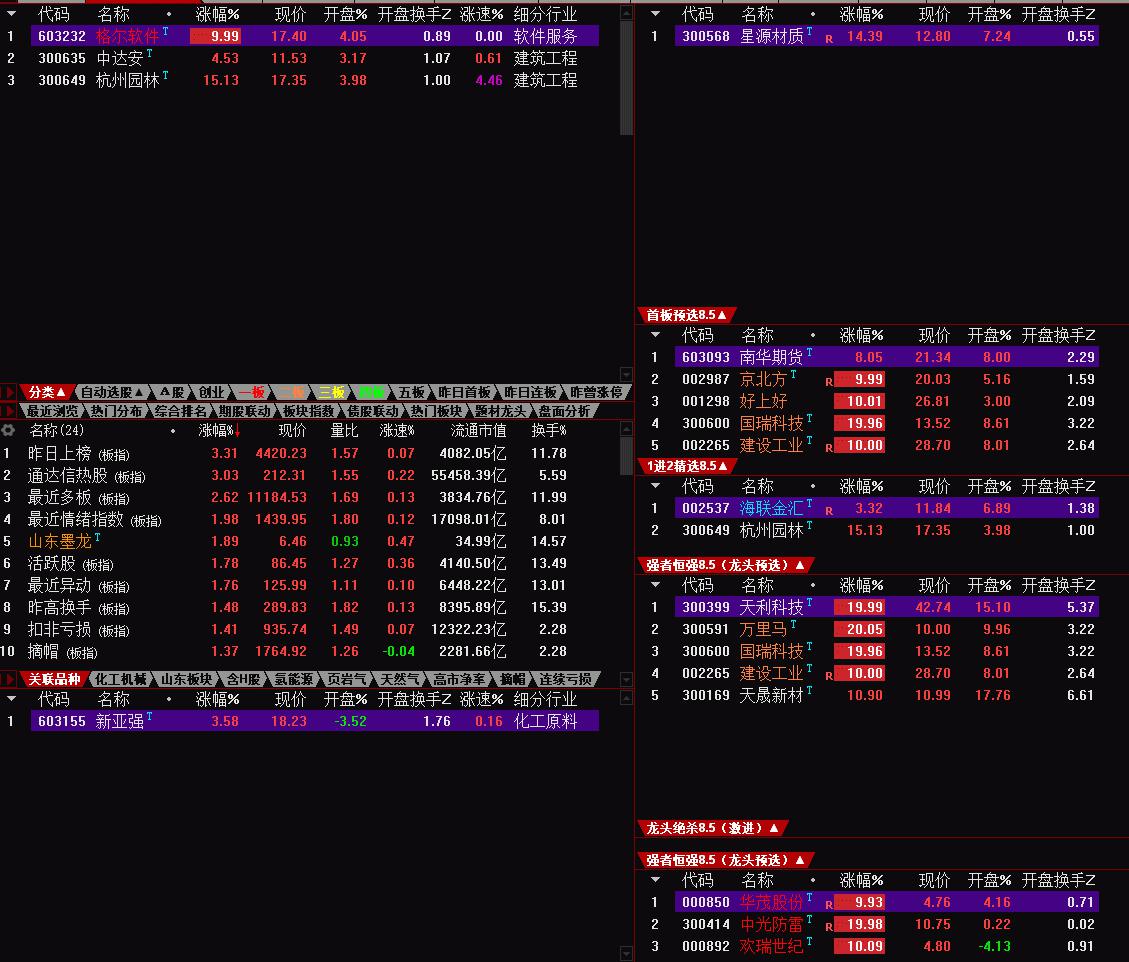Screen dimensions: 1129x962
Task: Expand header menu arrow in 南华期货 table
Action: pyautogui.click(x=655, y=335)
